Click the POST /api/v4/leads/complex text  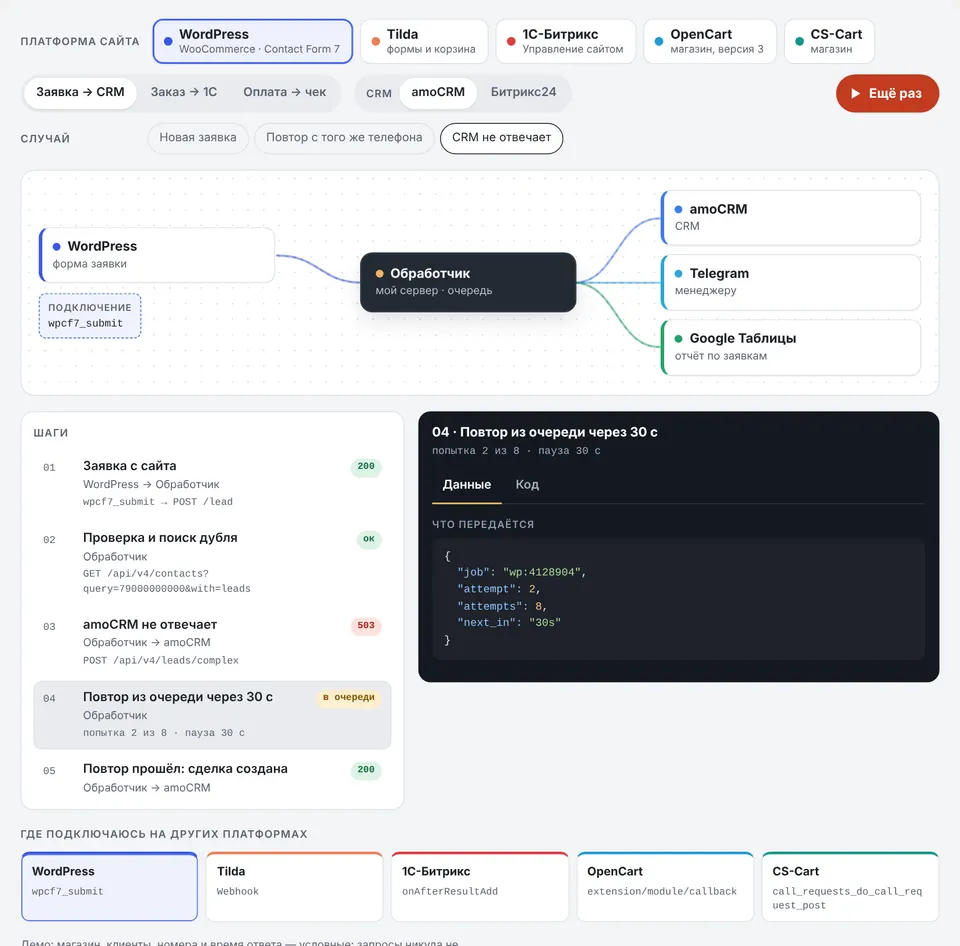(x=161, y=661)
